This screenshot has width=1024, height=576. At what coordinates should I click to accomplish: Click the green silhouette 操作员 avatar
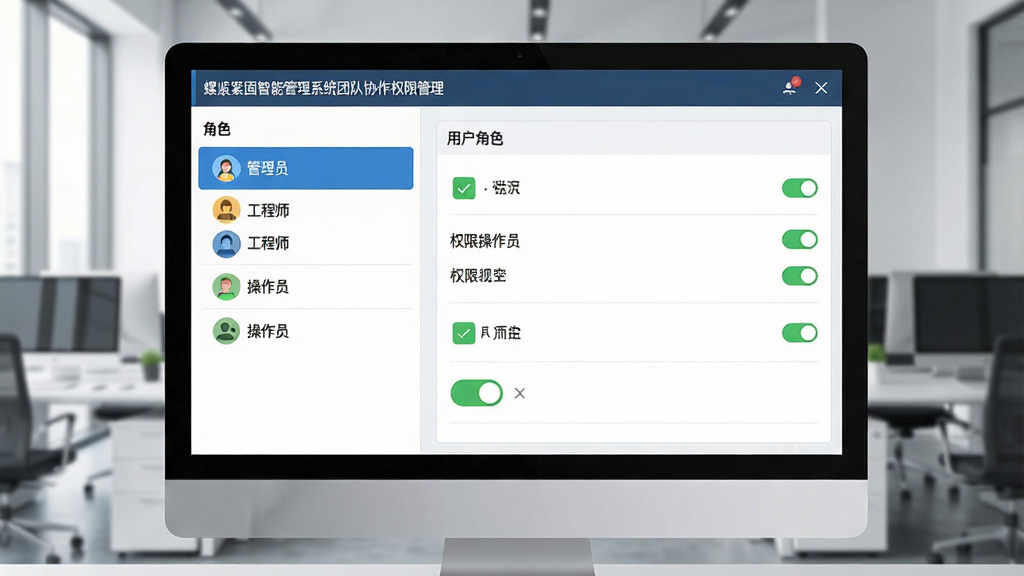click(x=226, y=331)
